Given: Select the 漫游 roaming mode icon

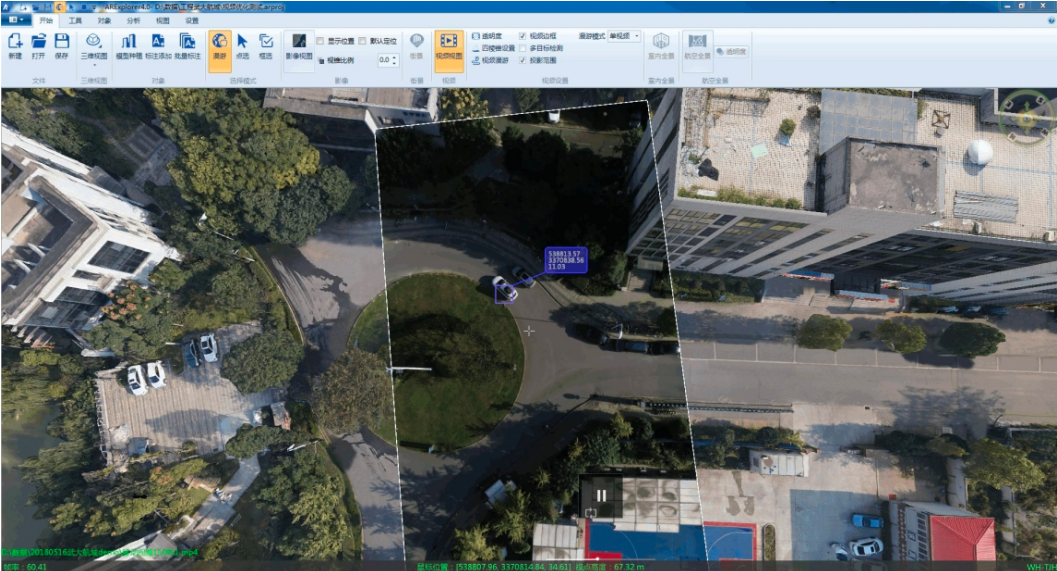Looking at the screenshot, I should click(x=220, y=47).
